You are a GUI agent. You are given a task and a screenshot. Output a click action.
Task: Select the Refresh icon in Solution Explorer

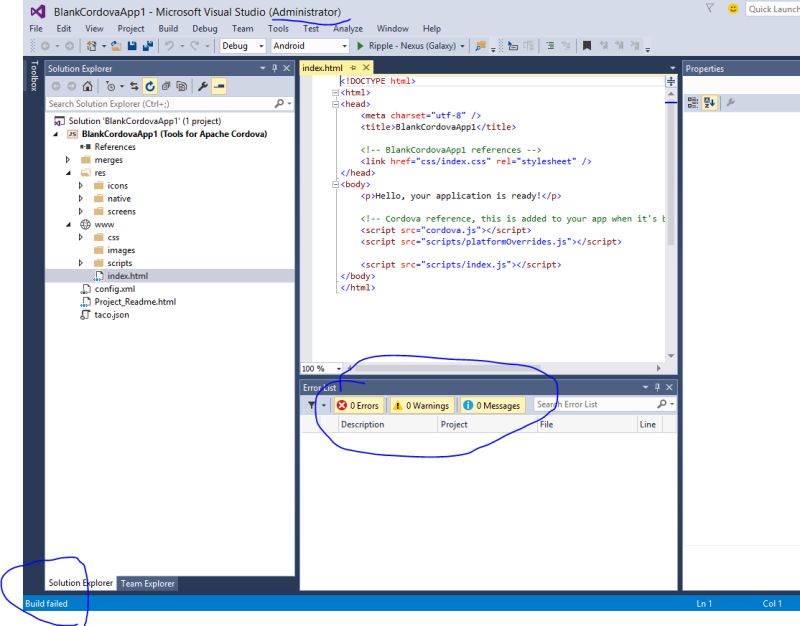click(152, 86)
